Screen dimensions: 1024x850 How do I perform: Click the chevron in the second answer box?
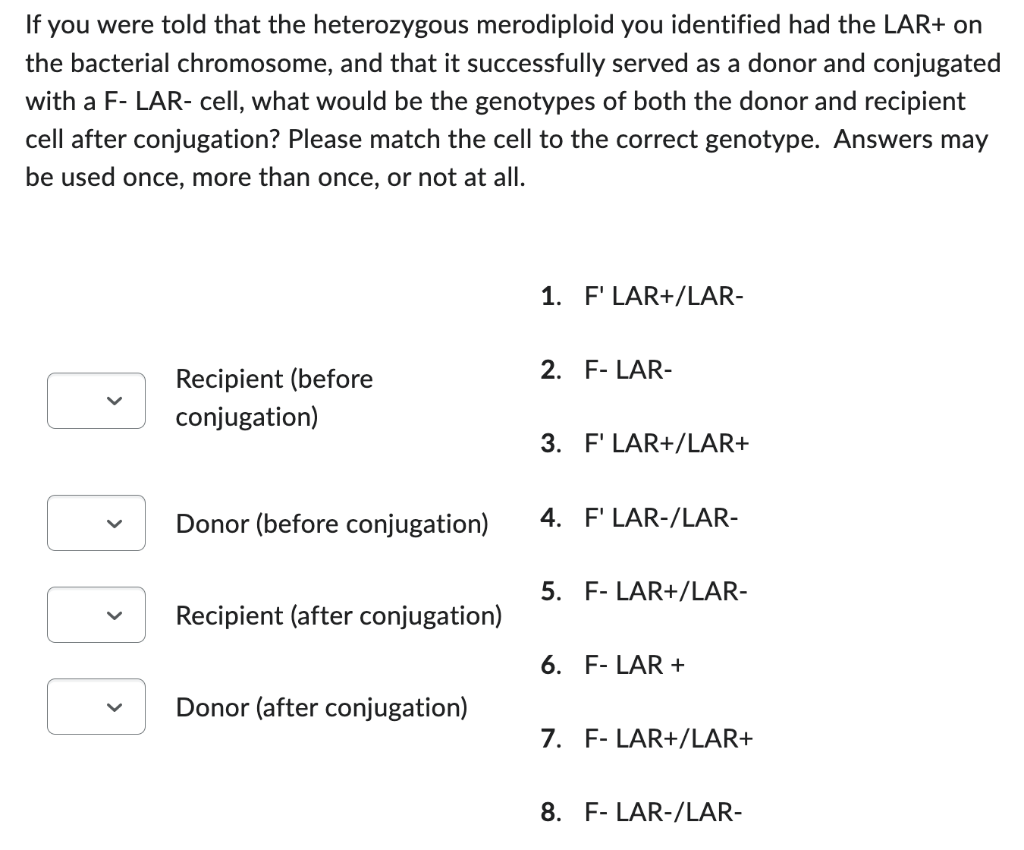tap(113, 522)
